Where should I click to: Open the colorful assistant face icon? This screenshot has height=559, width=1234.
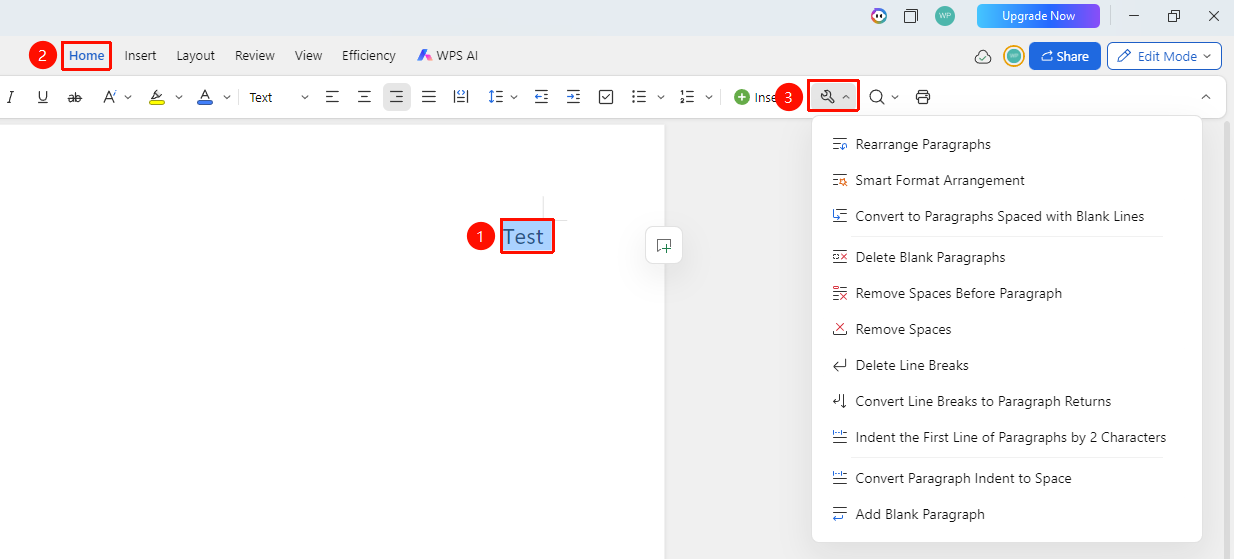pos(879,16)
